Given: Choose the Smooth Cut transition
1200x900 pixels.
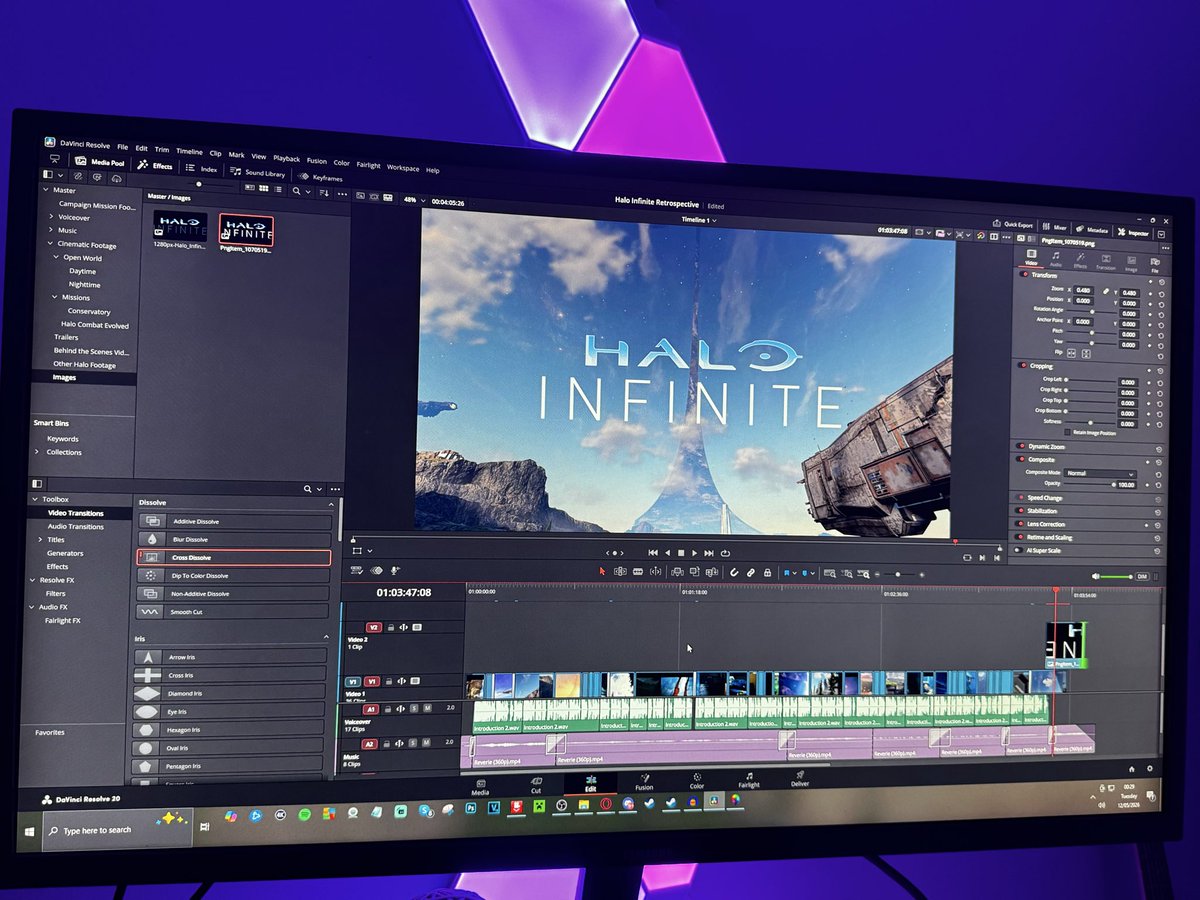Looking at the screenshot, I should click(x=232, y=611).
